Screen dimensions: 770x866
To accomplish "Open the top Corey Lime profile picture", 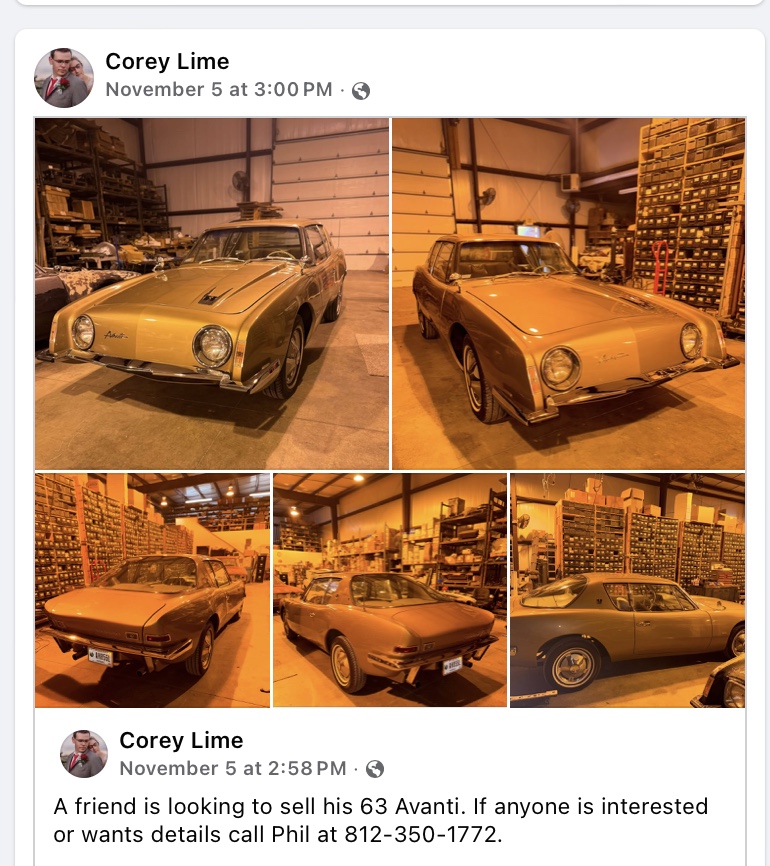I will [64, 77].
